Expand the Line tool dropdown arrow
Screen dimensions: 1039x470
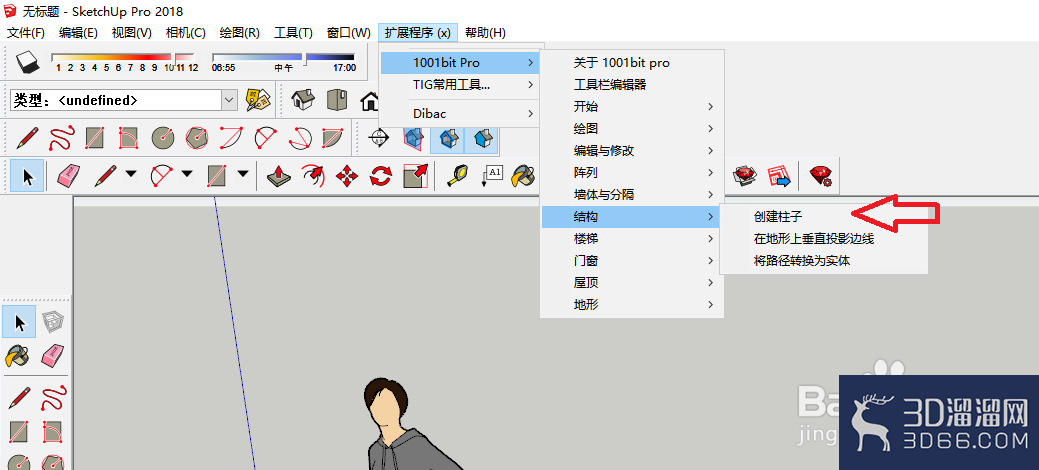pyautogui.click(x=131, y=174)
